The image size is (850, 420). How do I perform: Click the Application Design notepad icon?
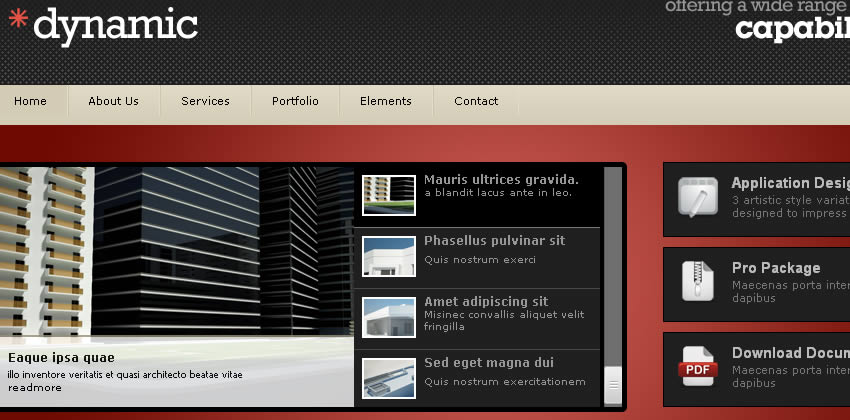click(x=697, y=197)
